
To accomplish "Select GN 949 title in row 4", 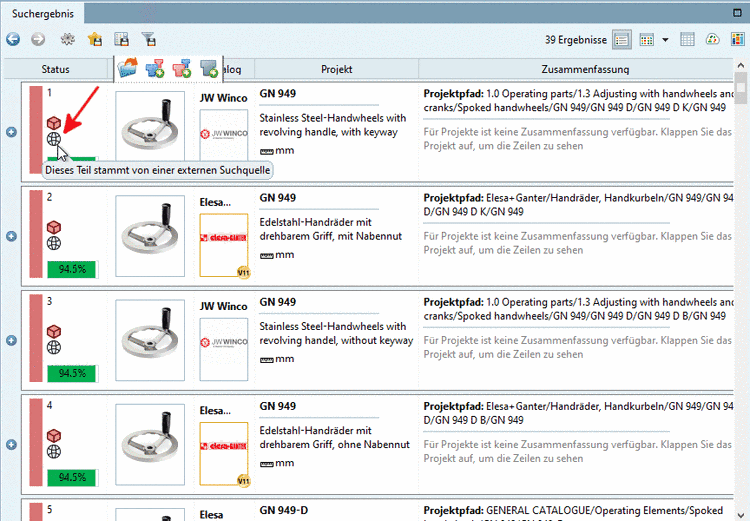I will point(277,406).
